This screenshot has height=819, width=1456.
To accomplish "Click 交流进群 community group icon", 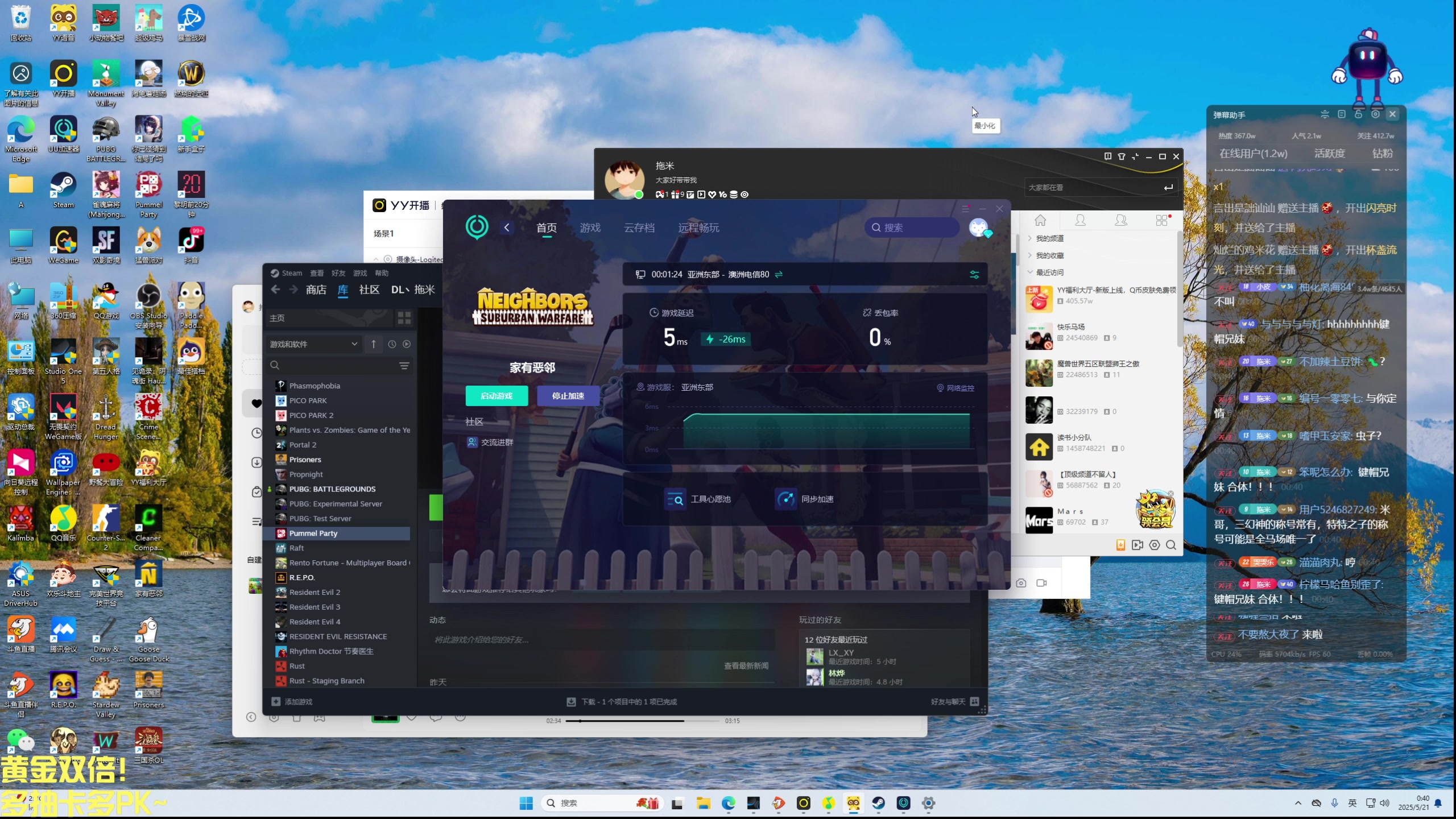I will point(472,442).
